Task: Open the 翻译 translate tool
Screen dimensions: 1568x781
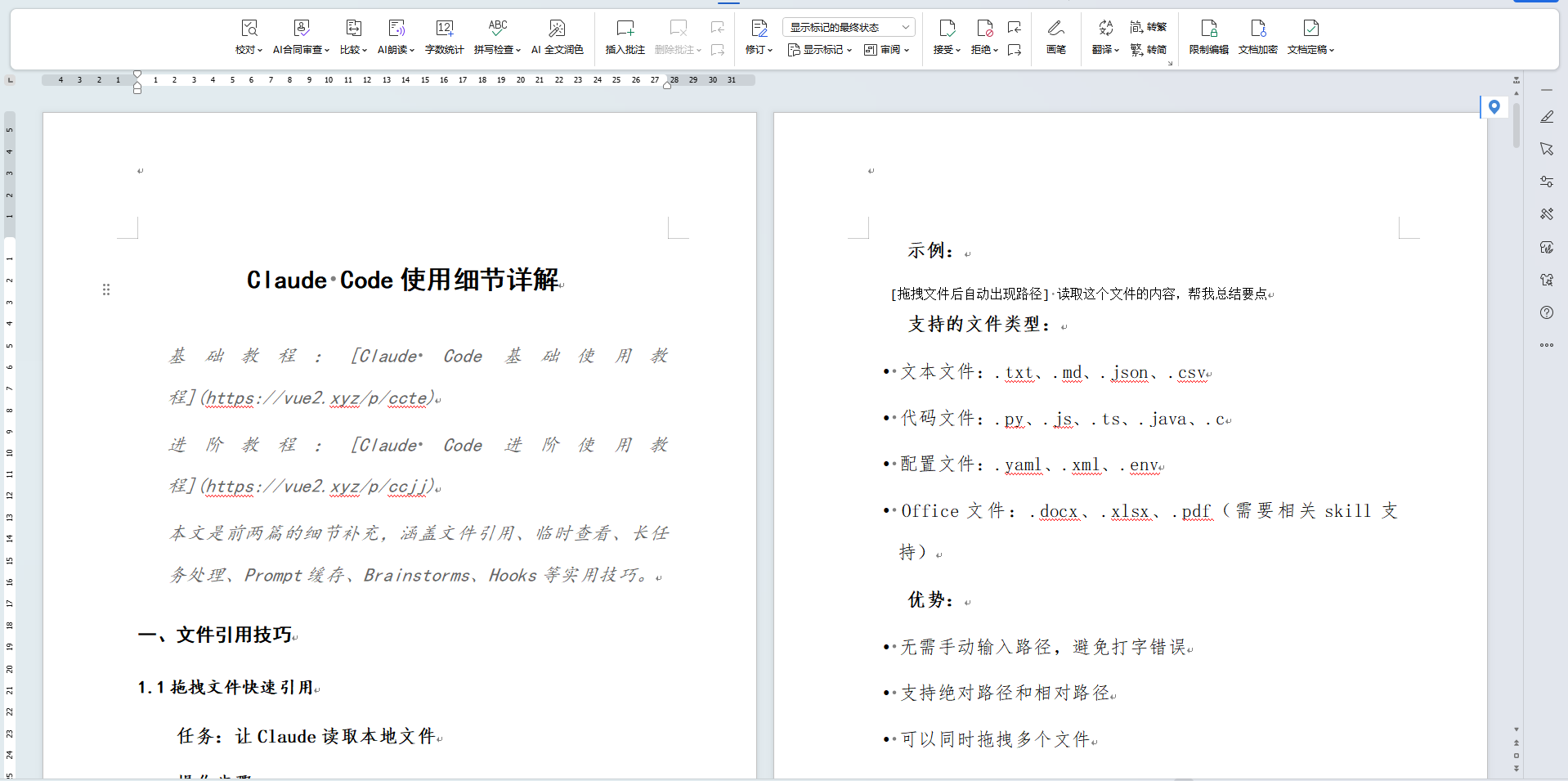Action: 1105,38
